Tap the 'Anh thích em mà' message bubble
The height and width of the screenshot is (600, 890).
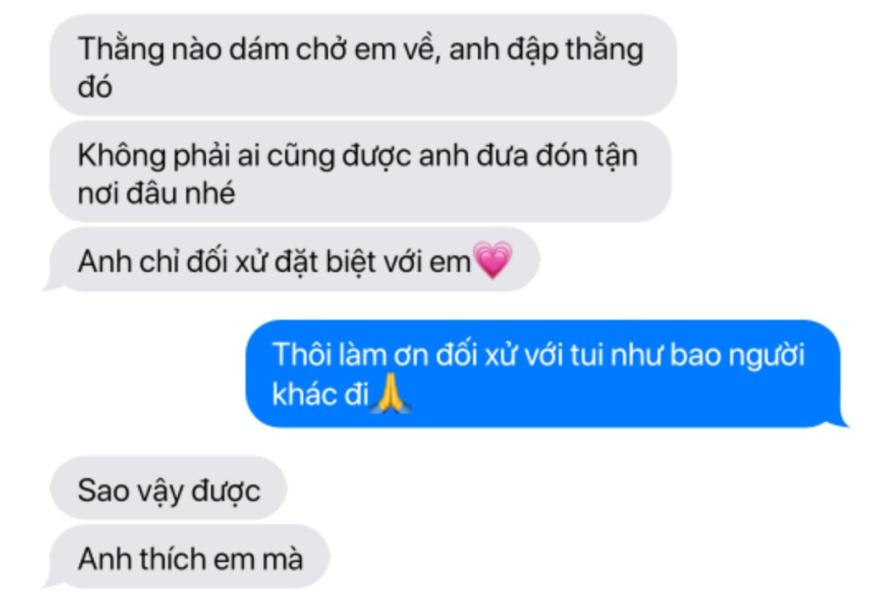(x=188, y=557)
